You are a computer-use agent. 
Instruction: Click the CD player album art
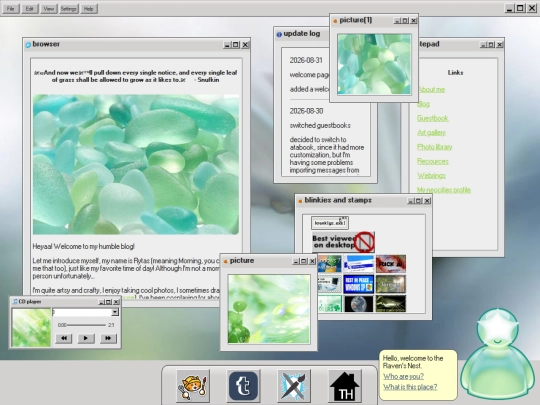tap(31, 328)
